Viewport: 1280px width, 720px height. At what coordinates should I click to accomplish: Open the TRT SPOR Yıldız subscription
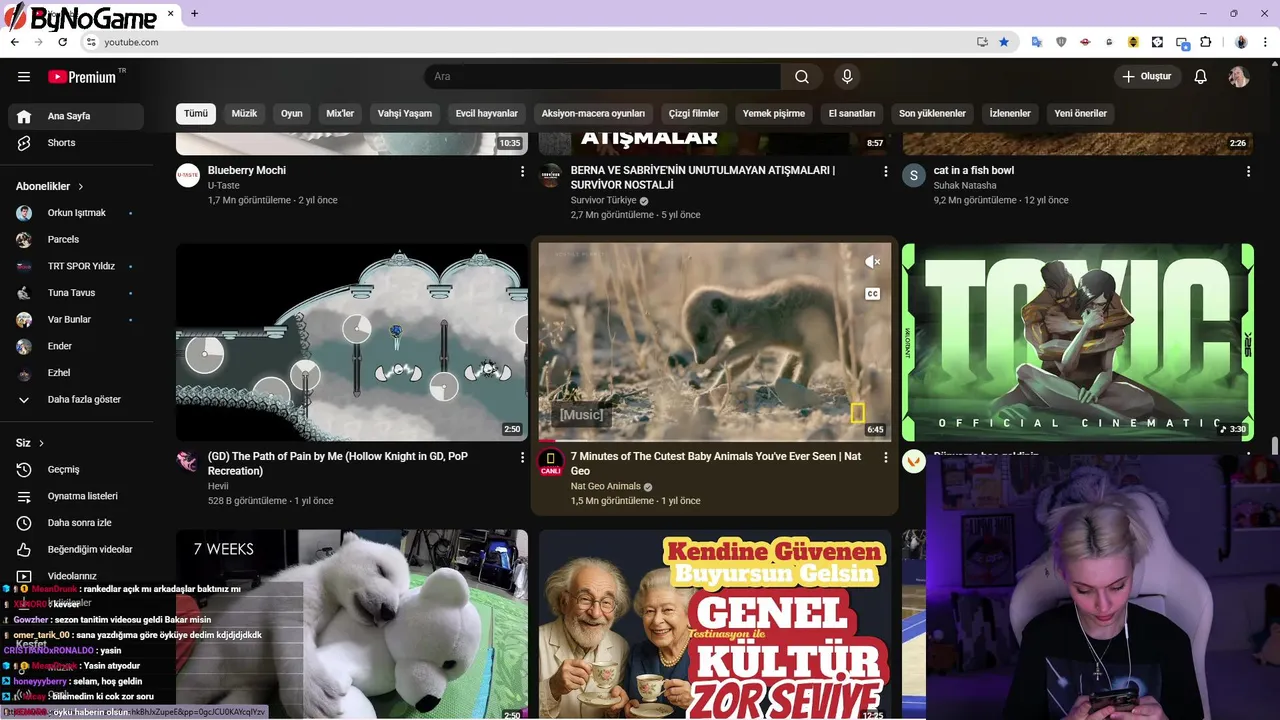click(x=76, y=266)
